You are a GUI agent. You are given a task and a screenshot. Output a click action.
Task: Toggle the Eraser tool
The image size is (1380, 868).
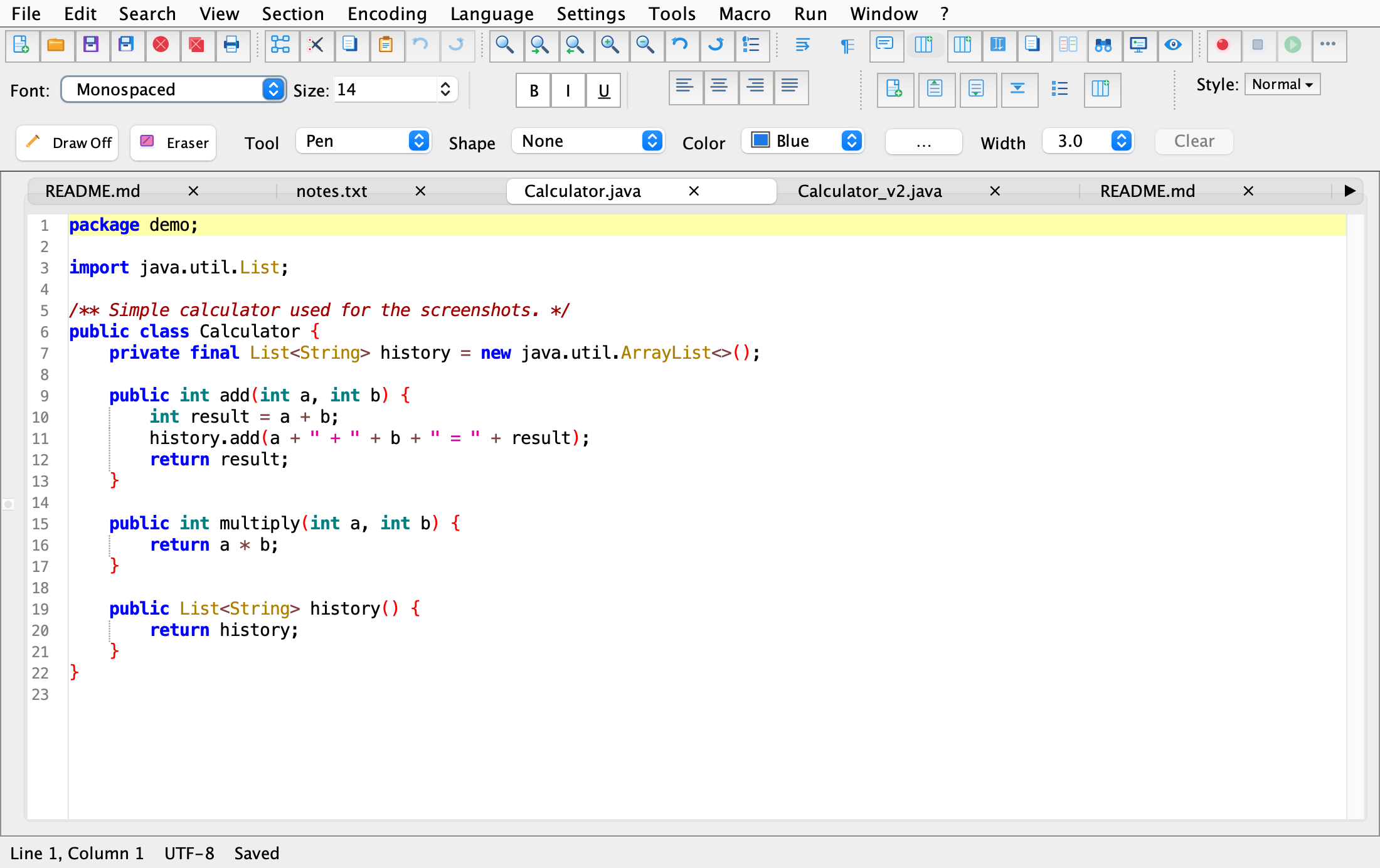click(174, 143)
